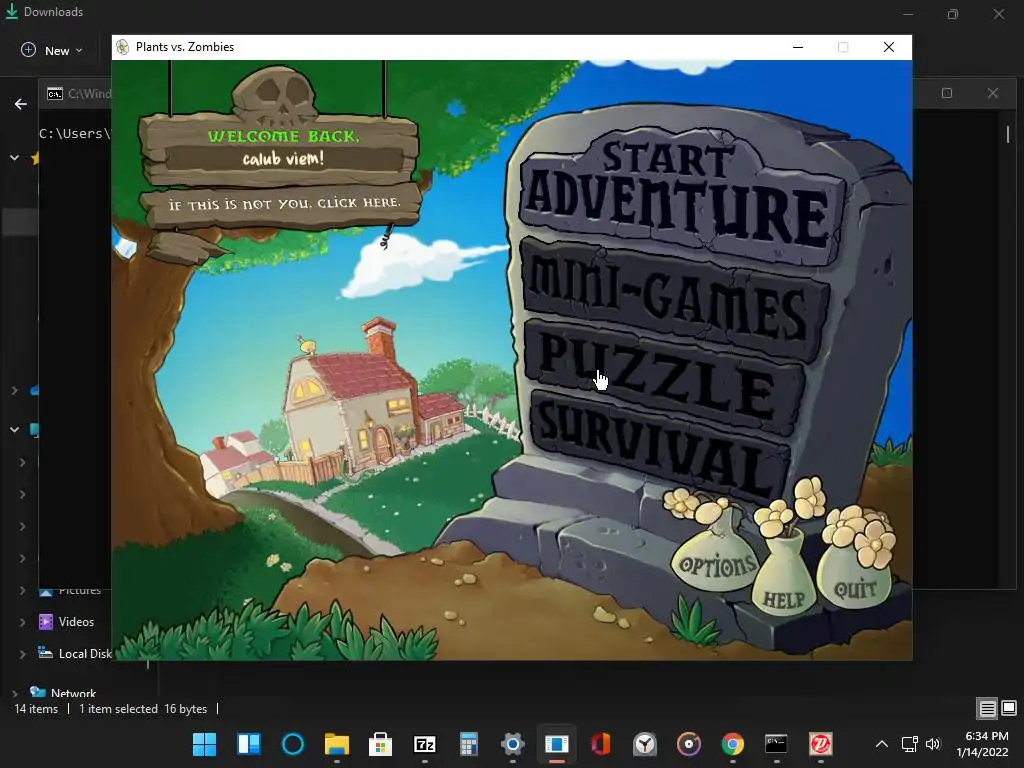Maximize the Command Prompt window
This screenshot has width=1024, height=768.
[947, 93]
